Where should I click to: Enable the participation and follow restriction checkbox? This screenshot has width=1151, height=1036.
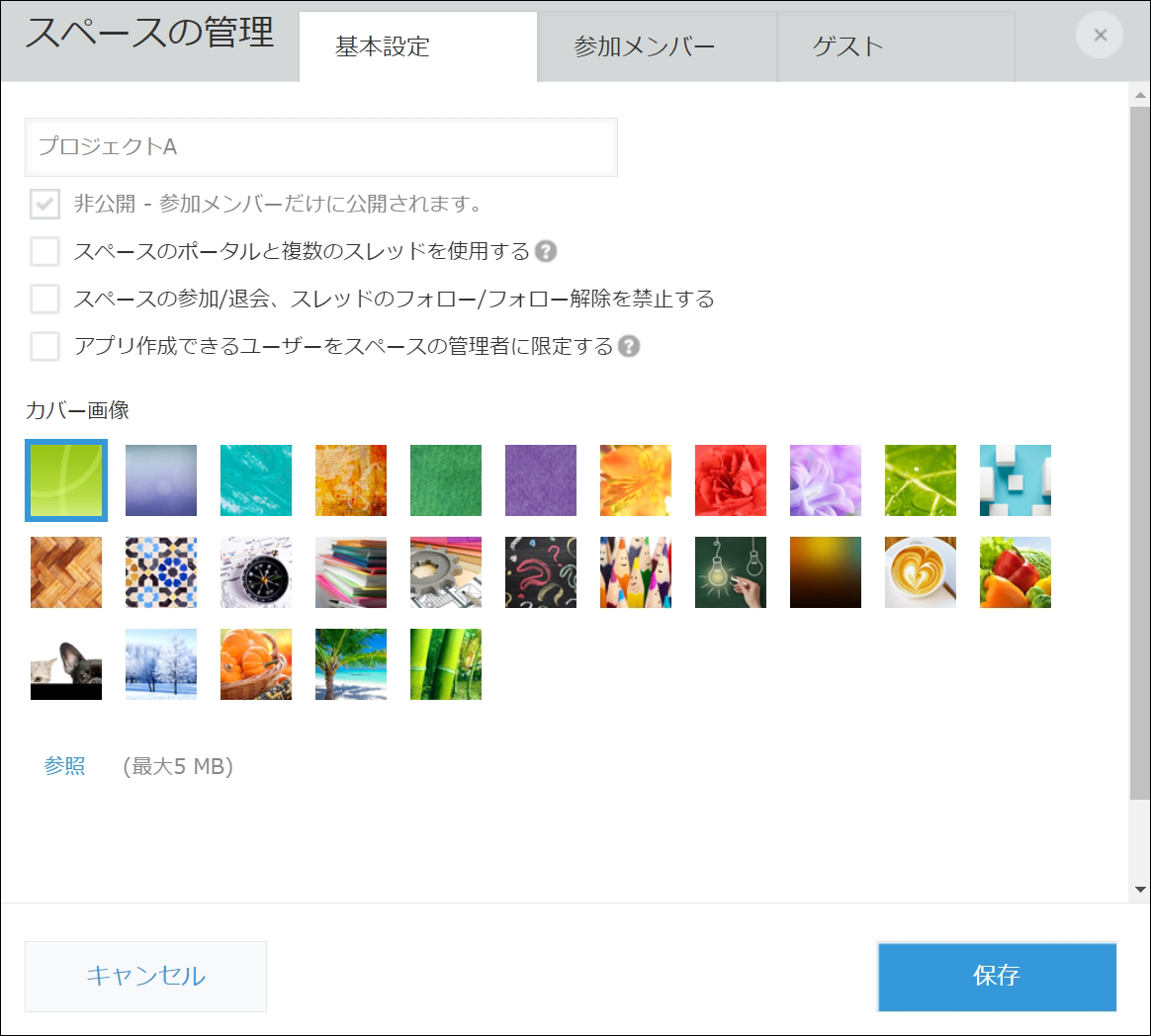tap(44, 299)
